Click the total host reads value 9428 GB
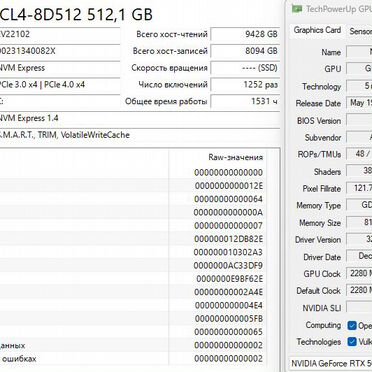This screenshot has width=372, height=372. [x=245, y=34]
